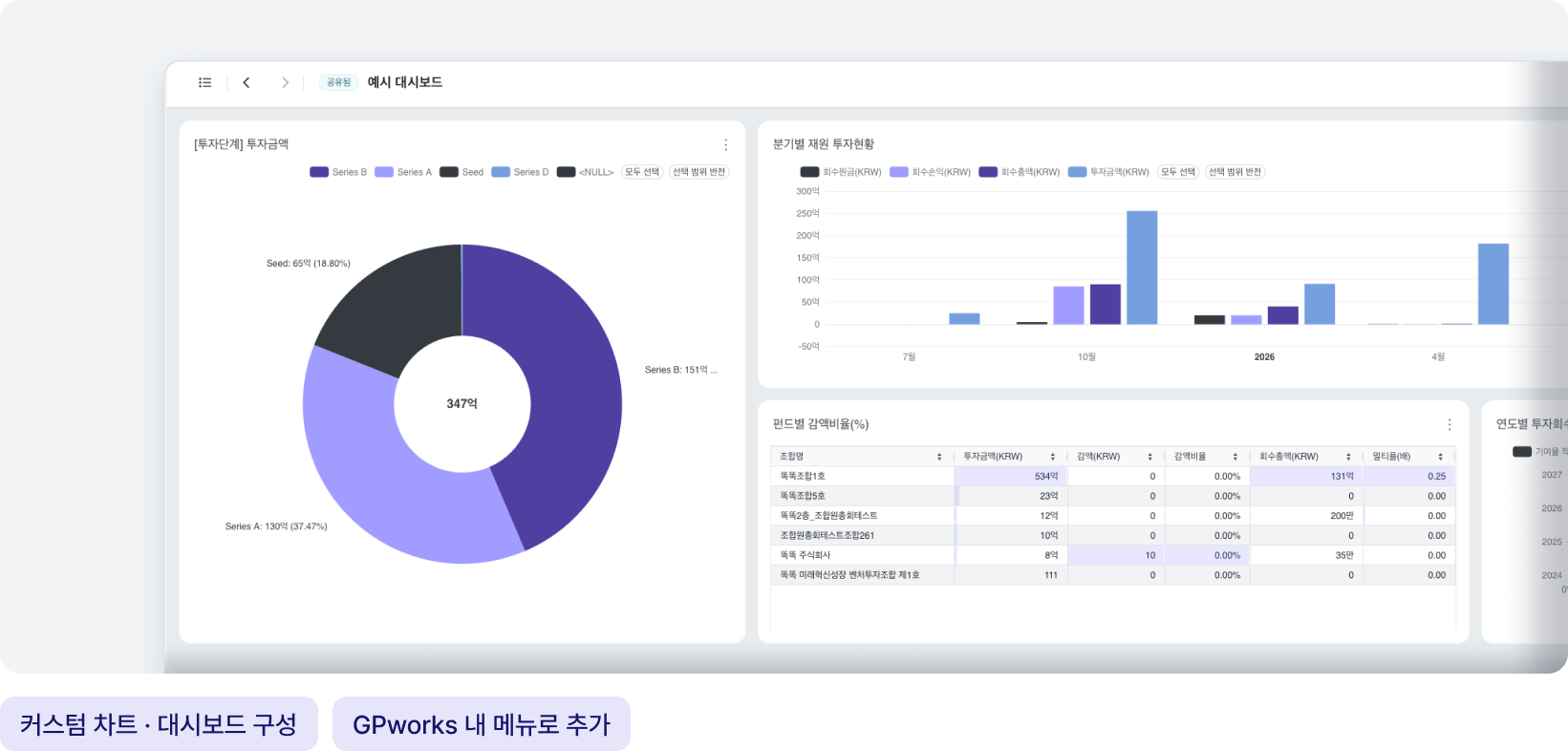The height and width of the screenshot is (751, 1568).
Task: Toggle 회수총액(KRW) legend in bar chart
Action: click(1020, 172)
